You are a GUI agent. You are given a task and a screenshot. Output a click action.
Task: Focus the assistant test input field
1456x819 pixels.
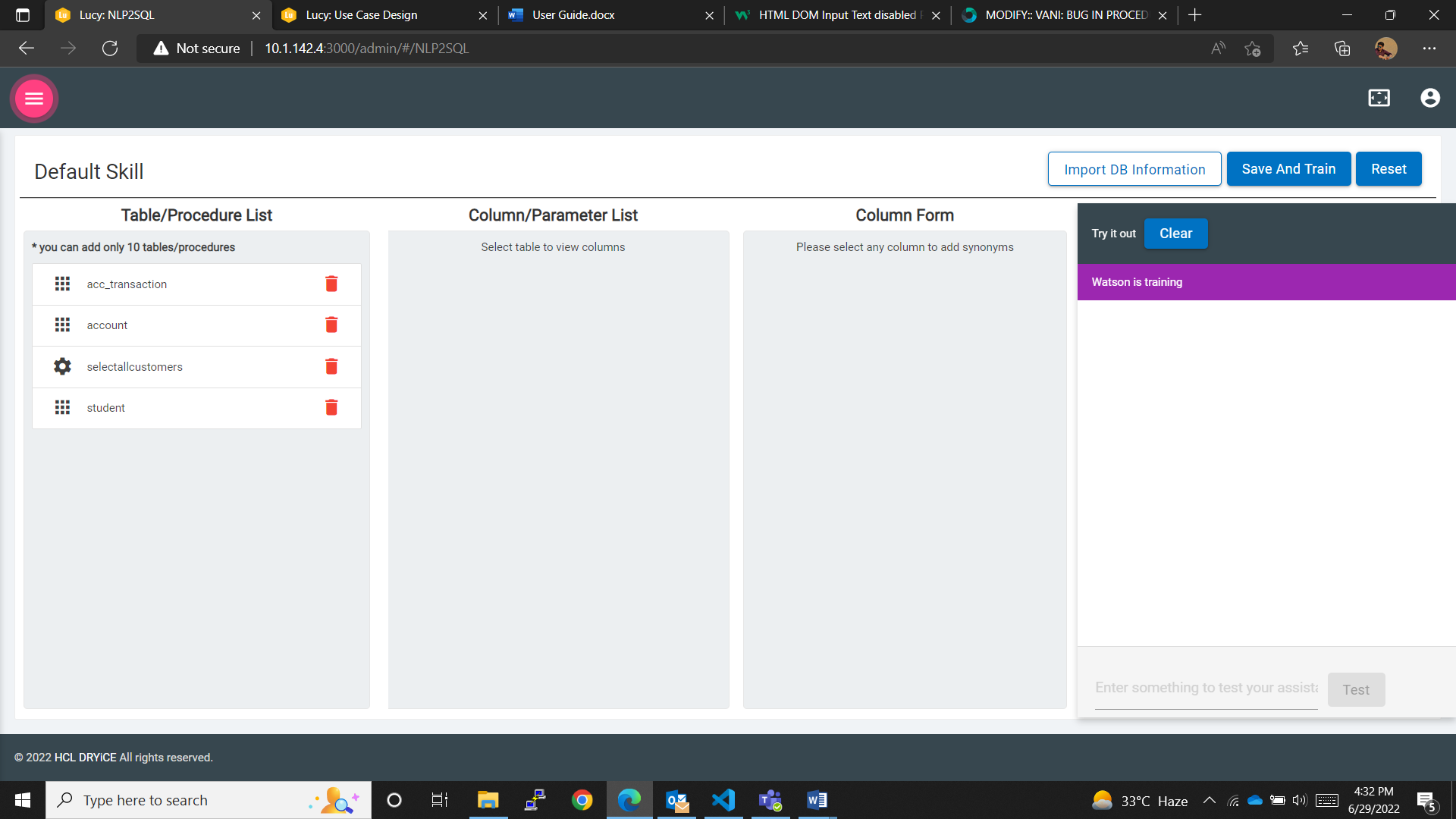click(1206, 688)
